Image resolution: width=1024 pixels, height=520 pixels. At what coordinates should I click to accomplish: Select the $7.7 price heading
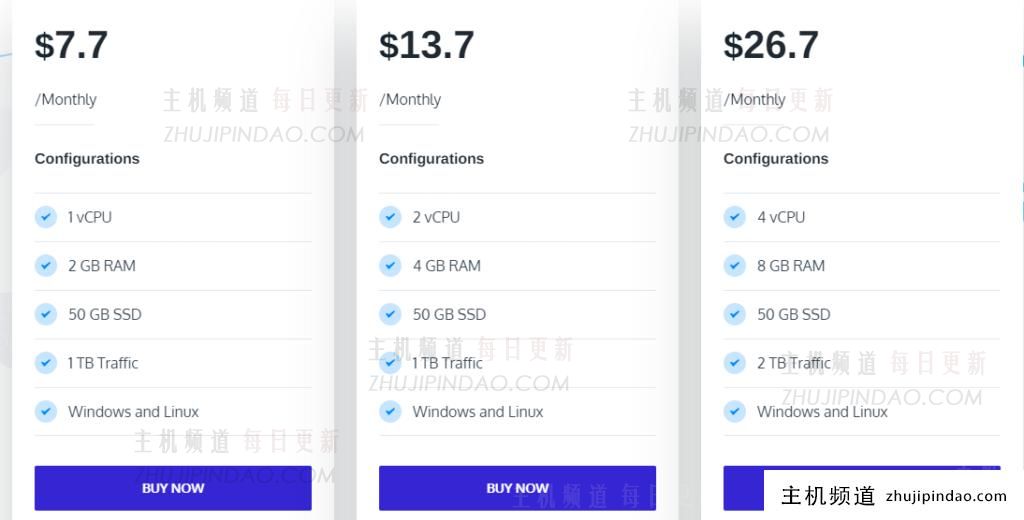coord(71,45)
